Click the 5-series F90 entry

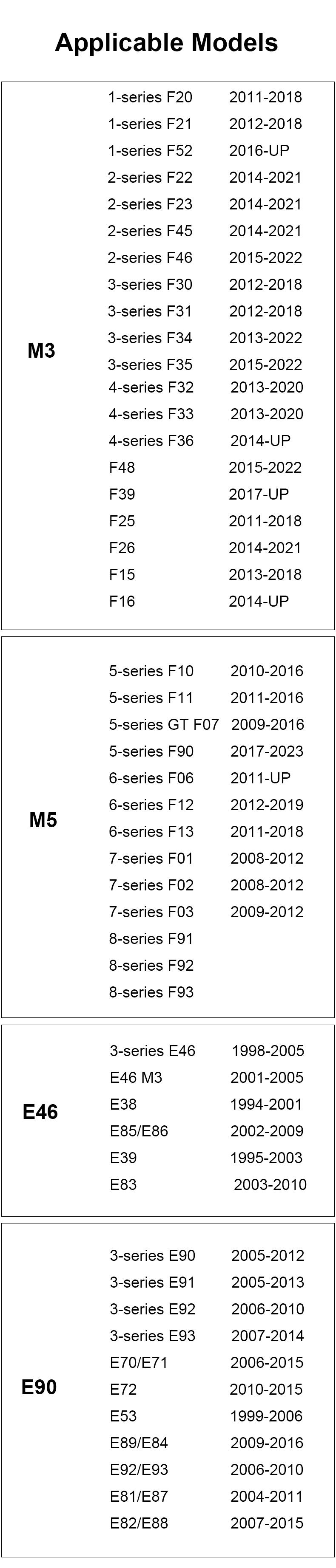(x=151, y=751)
